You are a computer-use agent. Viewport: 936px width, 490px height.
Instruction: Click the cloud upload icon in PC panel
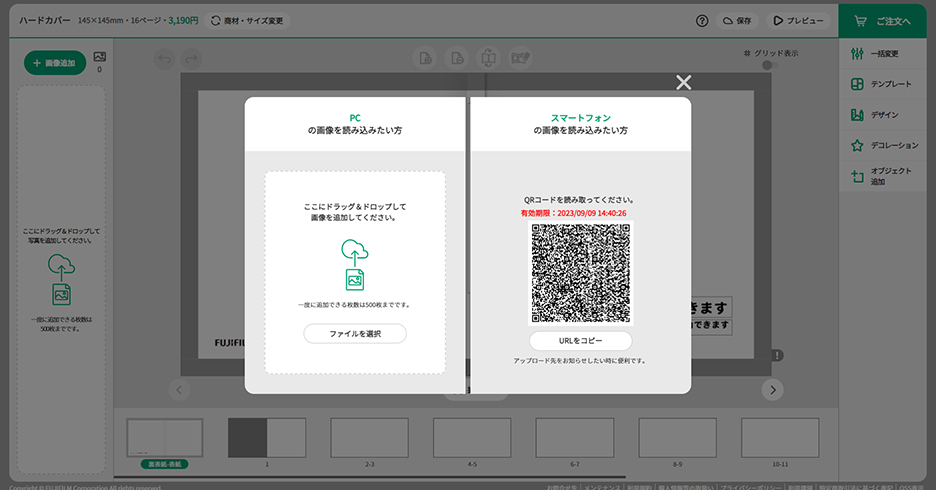tap(355, 252)
